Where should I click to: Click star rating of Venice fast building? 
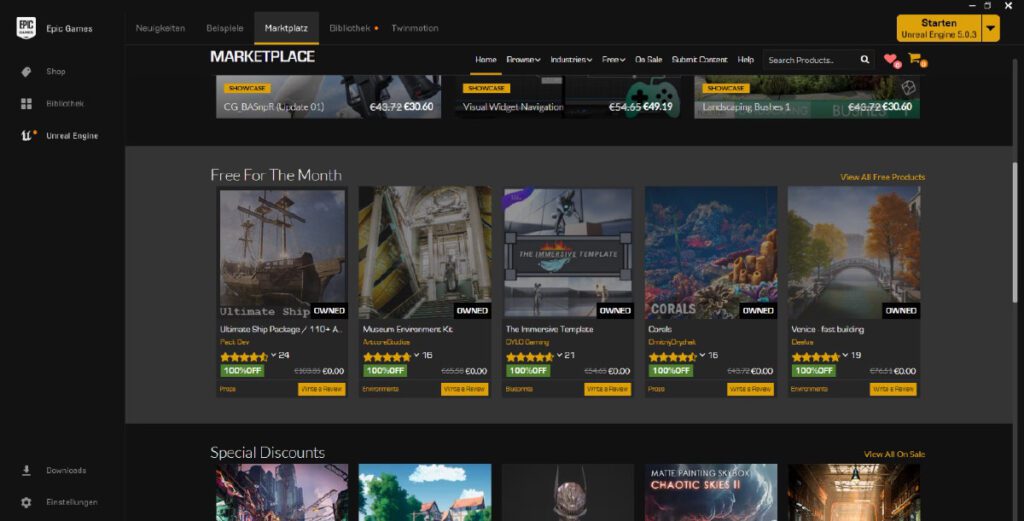click(x=815, y=356)
